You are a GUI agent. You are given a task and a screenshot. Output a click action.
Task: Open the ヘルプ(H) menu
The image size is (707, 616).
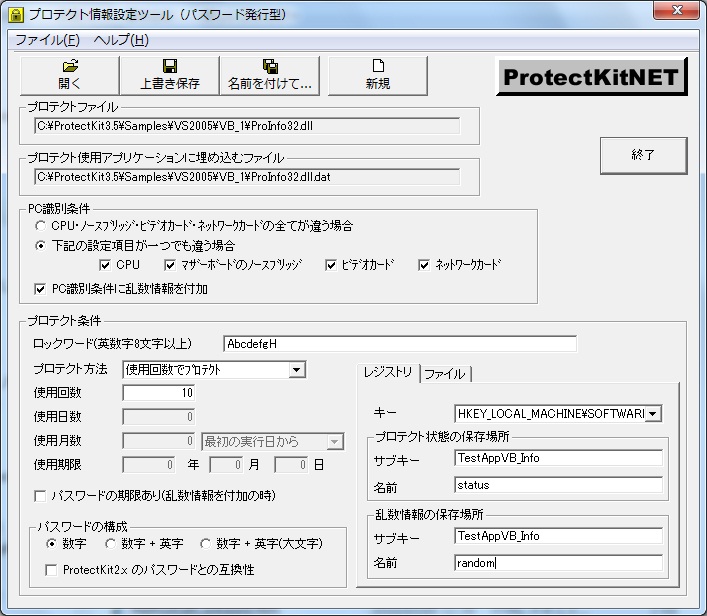pos(121,40)
